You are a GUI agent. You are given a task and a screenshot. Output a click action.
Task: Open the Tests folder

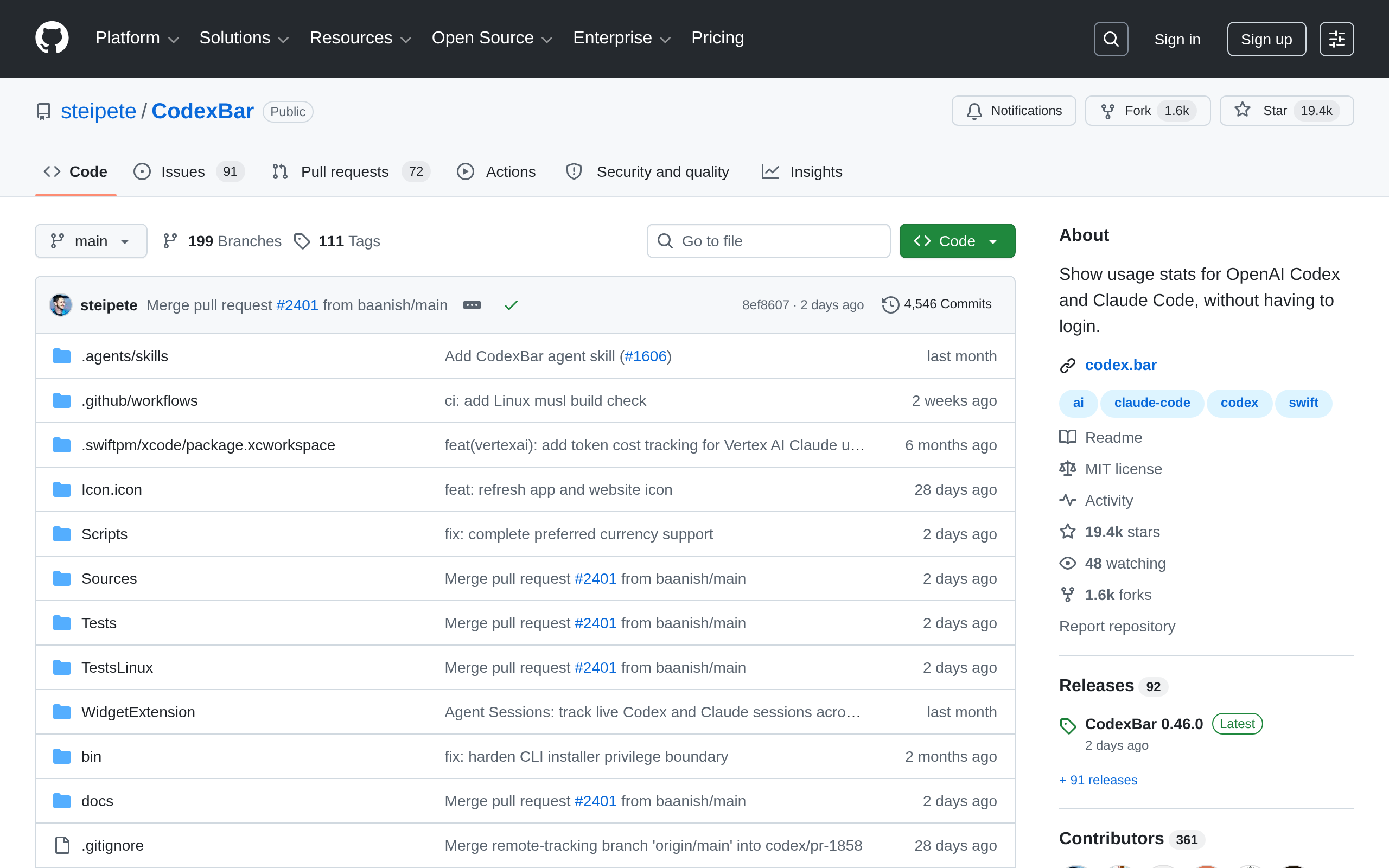99,623
